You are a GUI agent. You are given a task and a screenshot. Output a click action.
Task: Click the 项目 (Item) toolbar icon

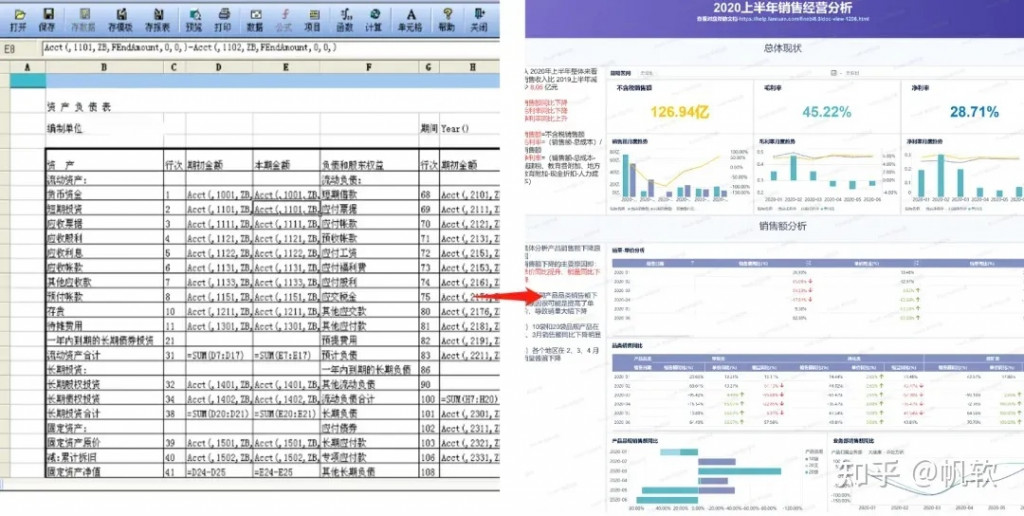[x=313, y=20]
